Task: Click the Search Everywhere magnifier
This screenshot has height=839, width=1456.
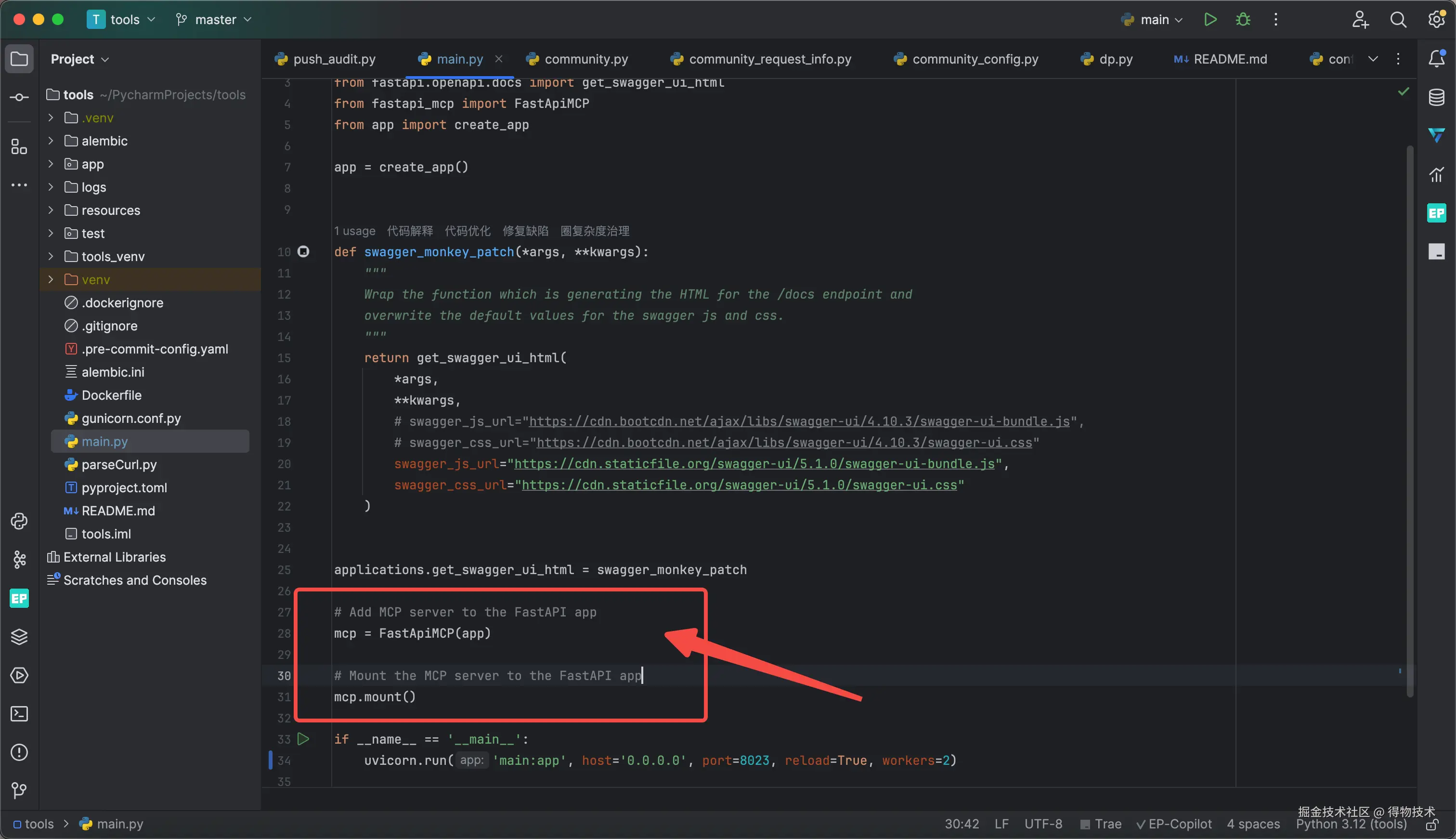Action: (1398, 20)
